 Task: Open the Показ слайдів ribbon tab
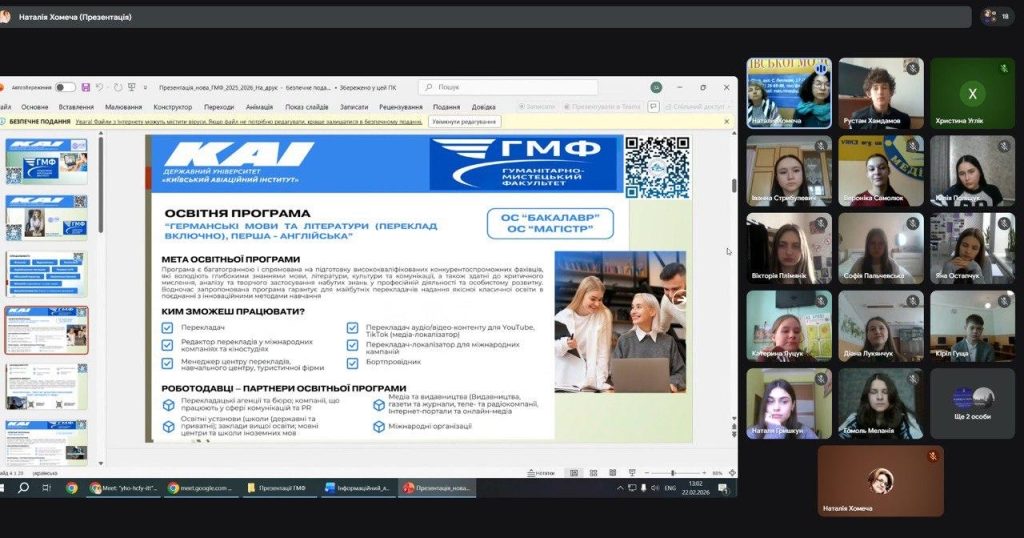coord(306,107)
